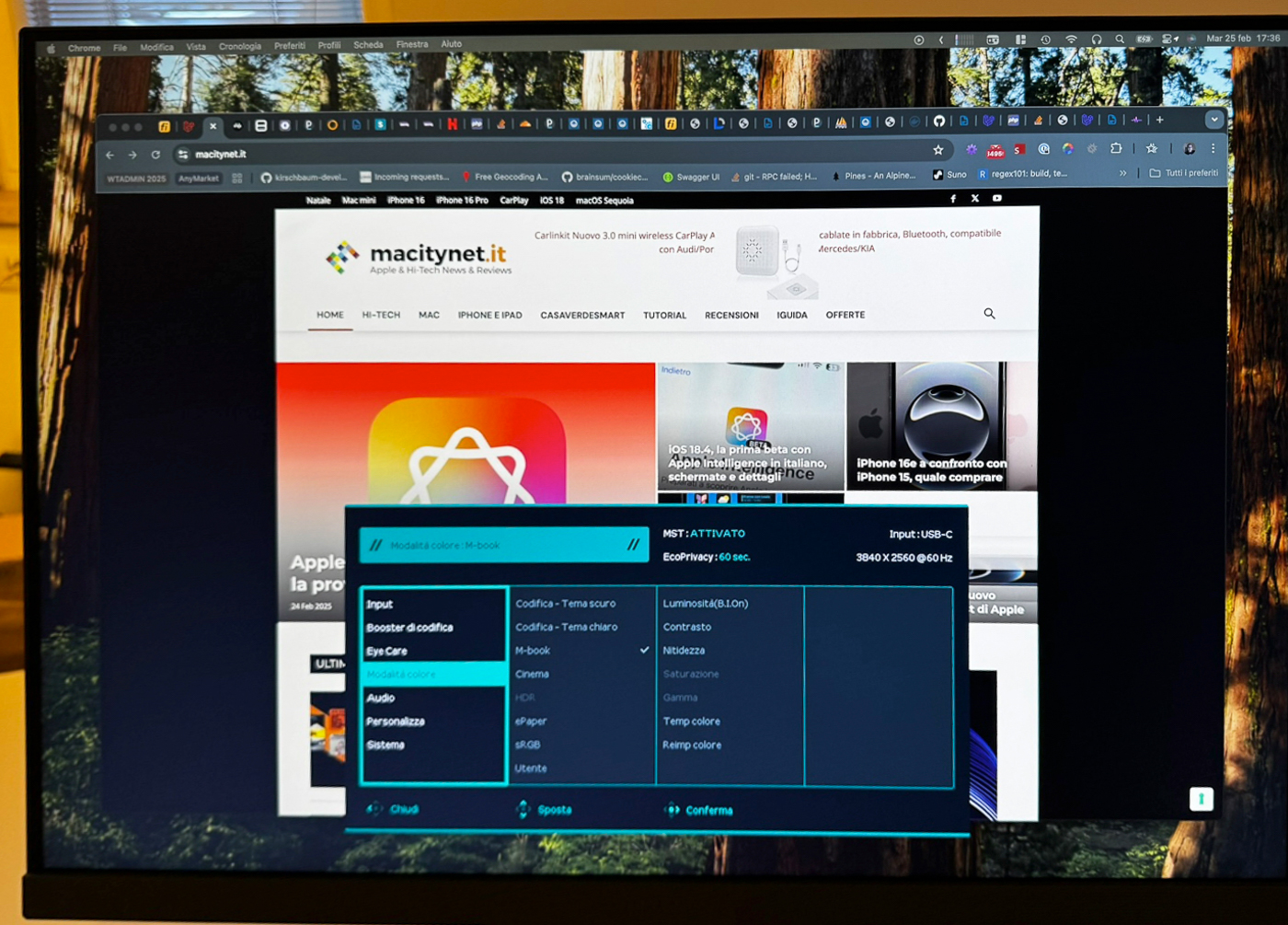Switch to the red H favicon tab
Viewport: 1288px width, 925px height.
point(452,124)
